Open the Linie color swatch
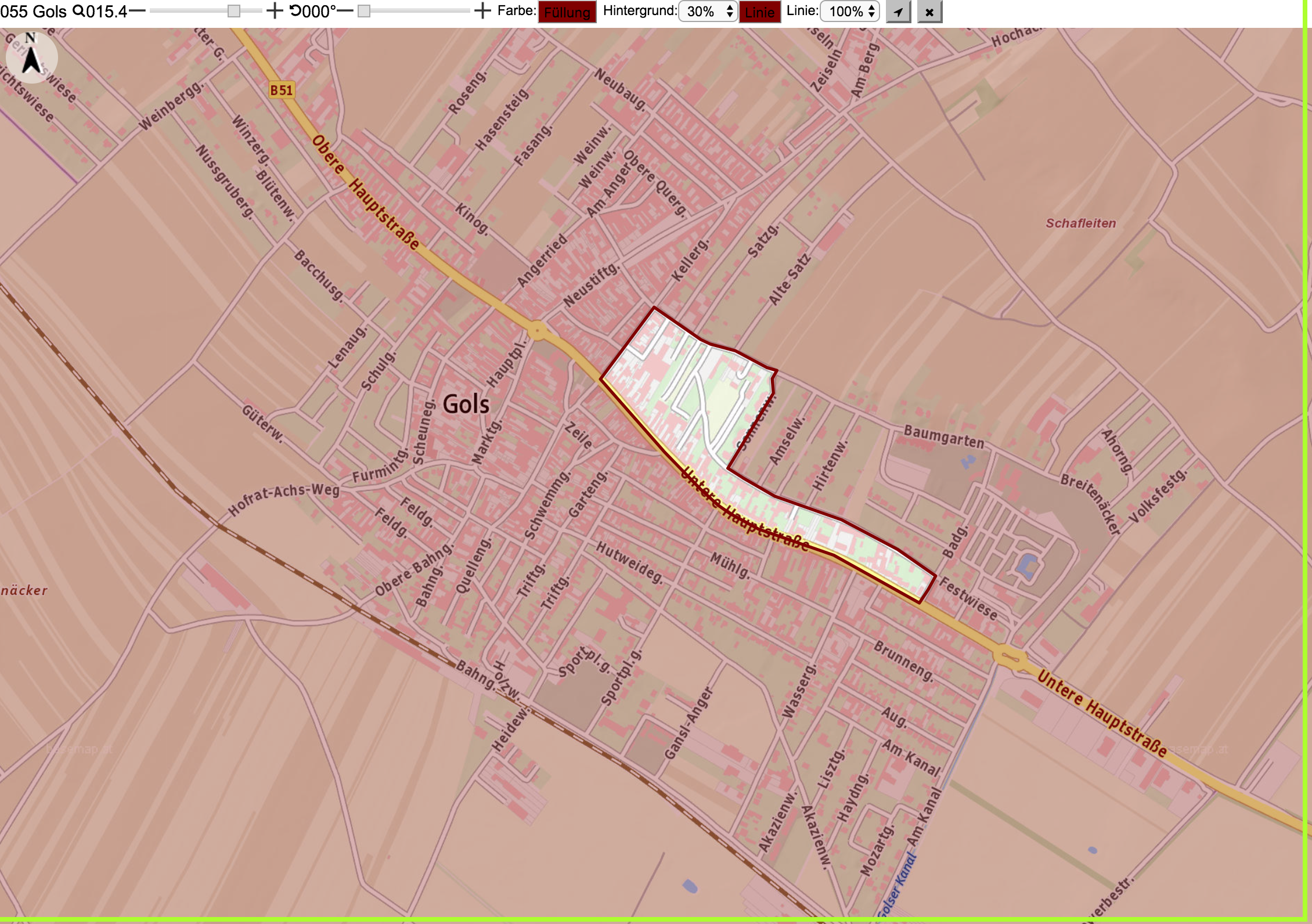Image resolution: width=1312 pixels, height=924 pixels. 760,12
